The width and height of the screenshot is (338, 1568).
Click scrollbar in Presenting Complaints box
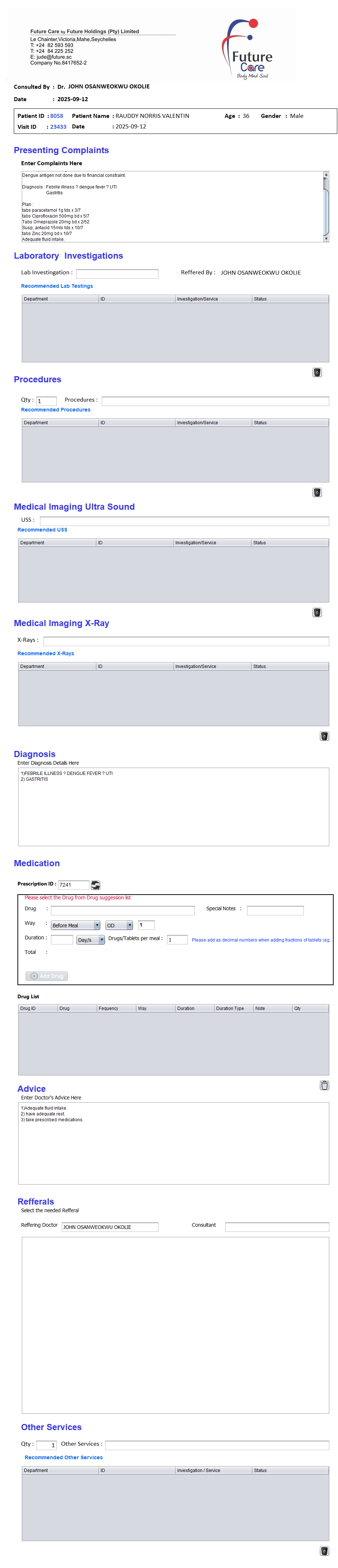point(326,206)
